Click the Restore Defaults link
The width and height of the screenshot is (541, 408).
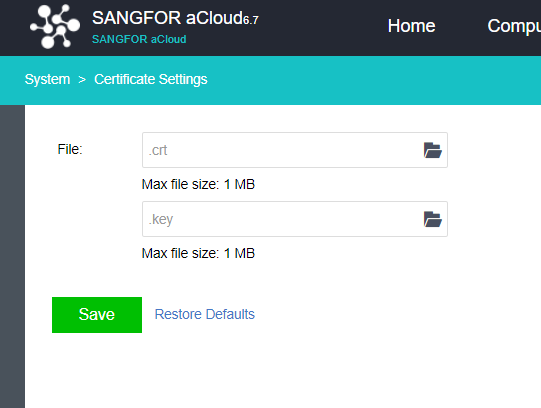(x=205, y=314)
